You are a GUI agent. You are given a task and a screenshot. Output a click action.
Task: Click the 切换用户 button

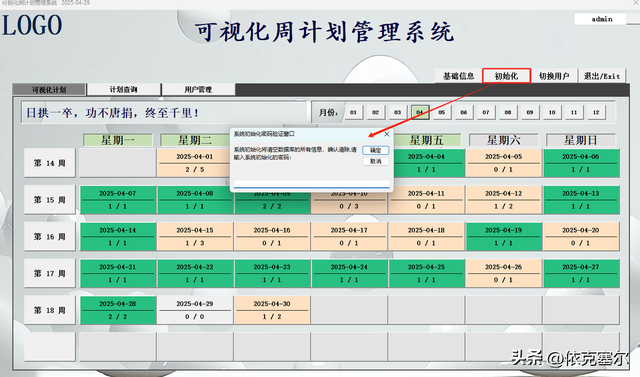tap(554, 76)
